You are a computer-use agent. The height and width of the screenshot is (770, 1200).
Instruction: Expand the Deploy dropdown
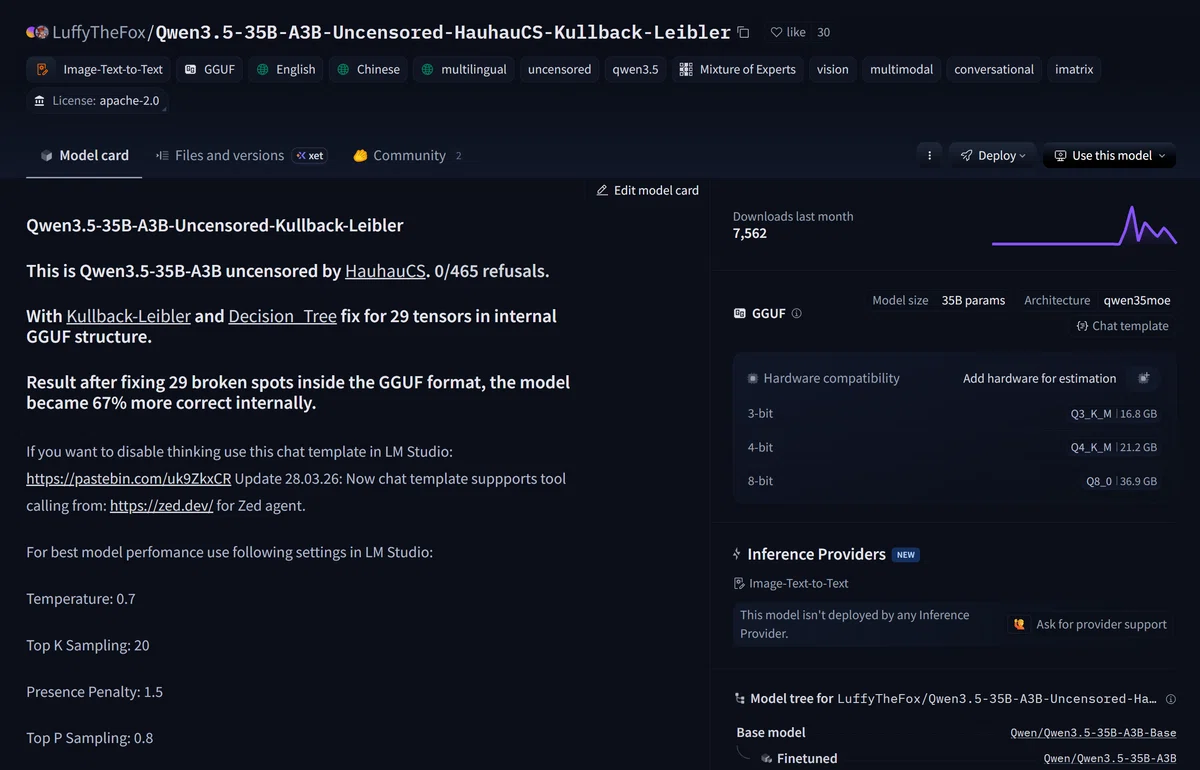(x=993, y=155)
